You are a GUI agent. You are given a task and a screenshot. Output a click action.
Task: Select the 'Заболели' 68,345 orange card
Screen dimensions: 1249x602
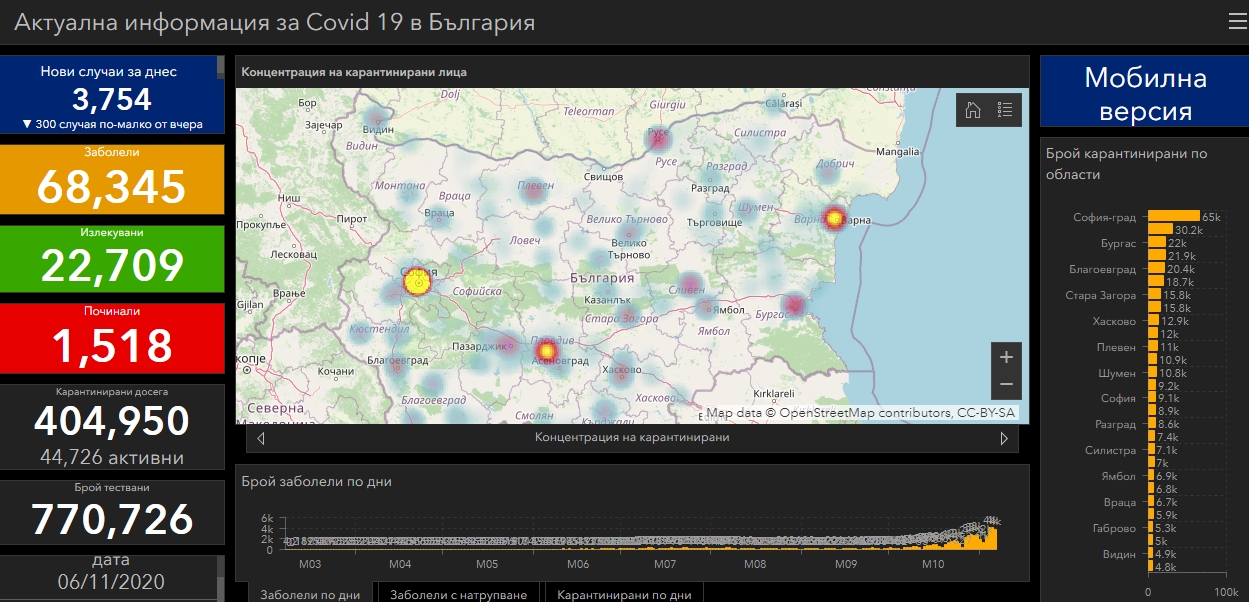112,178
